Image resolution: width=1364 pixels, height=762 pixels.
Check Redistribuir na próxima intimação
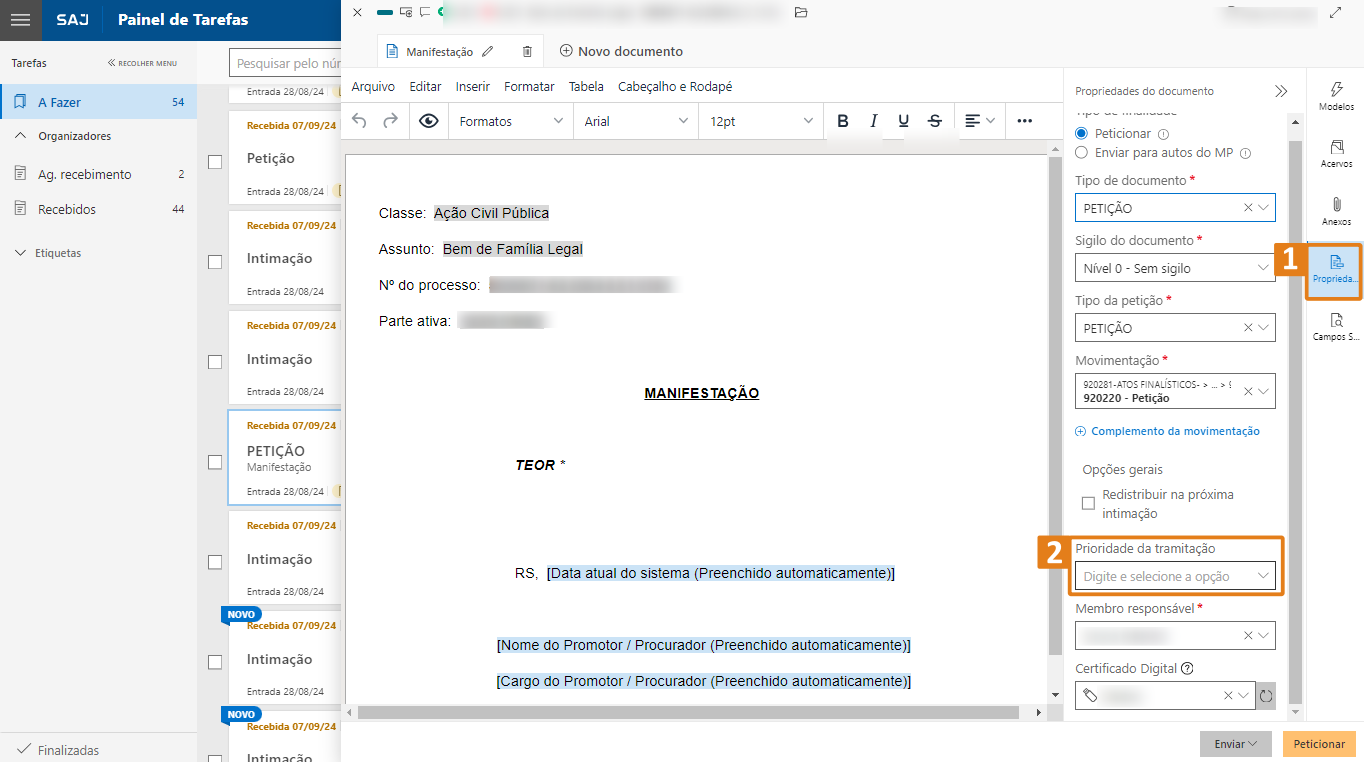1088,503
